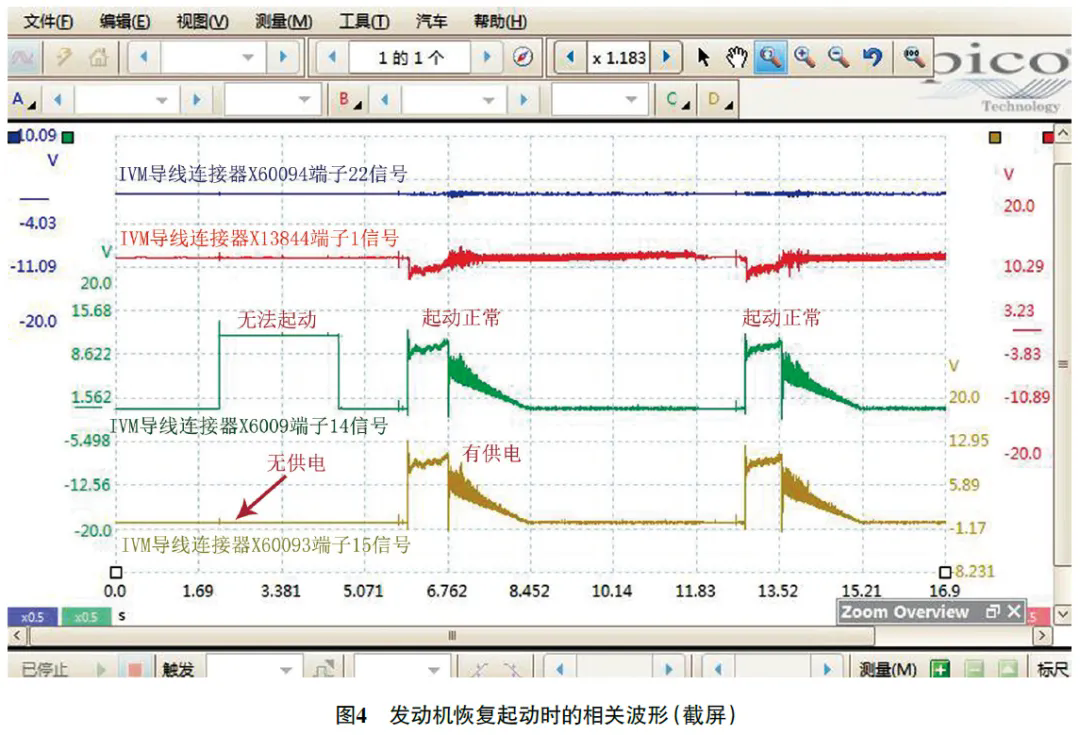Decrease the x 1.183 zoom factor
The height and width of the screenshot is (735, 1080).
click(x=570, y=57)
